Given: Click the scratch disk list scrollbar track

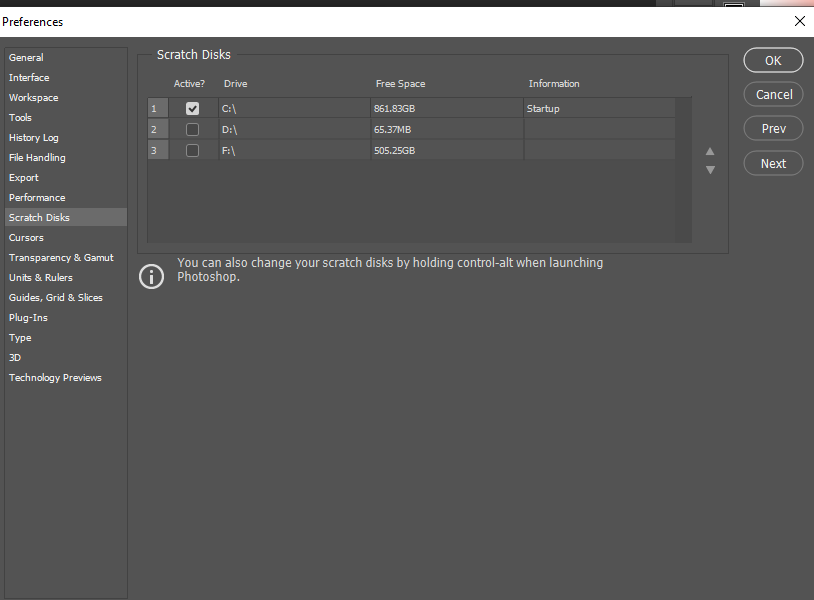Looking at the screenshot, I should pyautogui.click(x=683, y=170).
